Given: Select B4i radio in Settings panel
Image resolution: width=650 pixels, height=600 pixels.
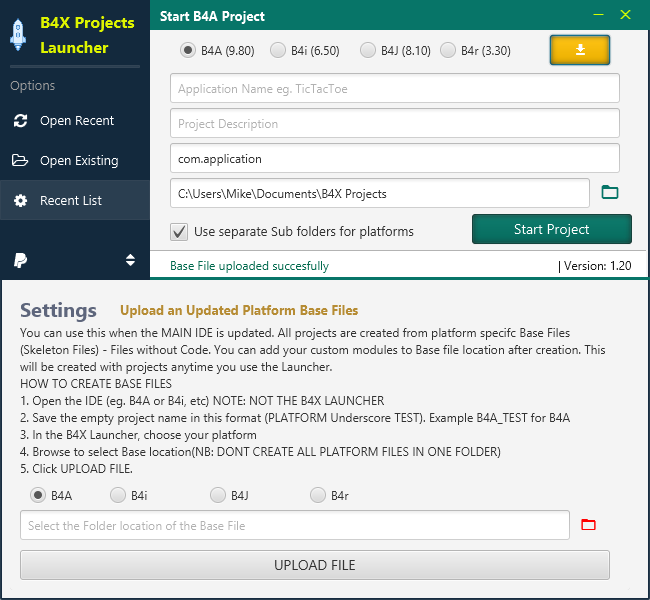Looking at the screenshot, I should (118, 495).
